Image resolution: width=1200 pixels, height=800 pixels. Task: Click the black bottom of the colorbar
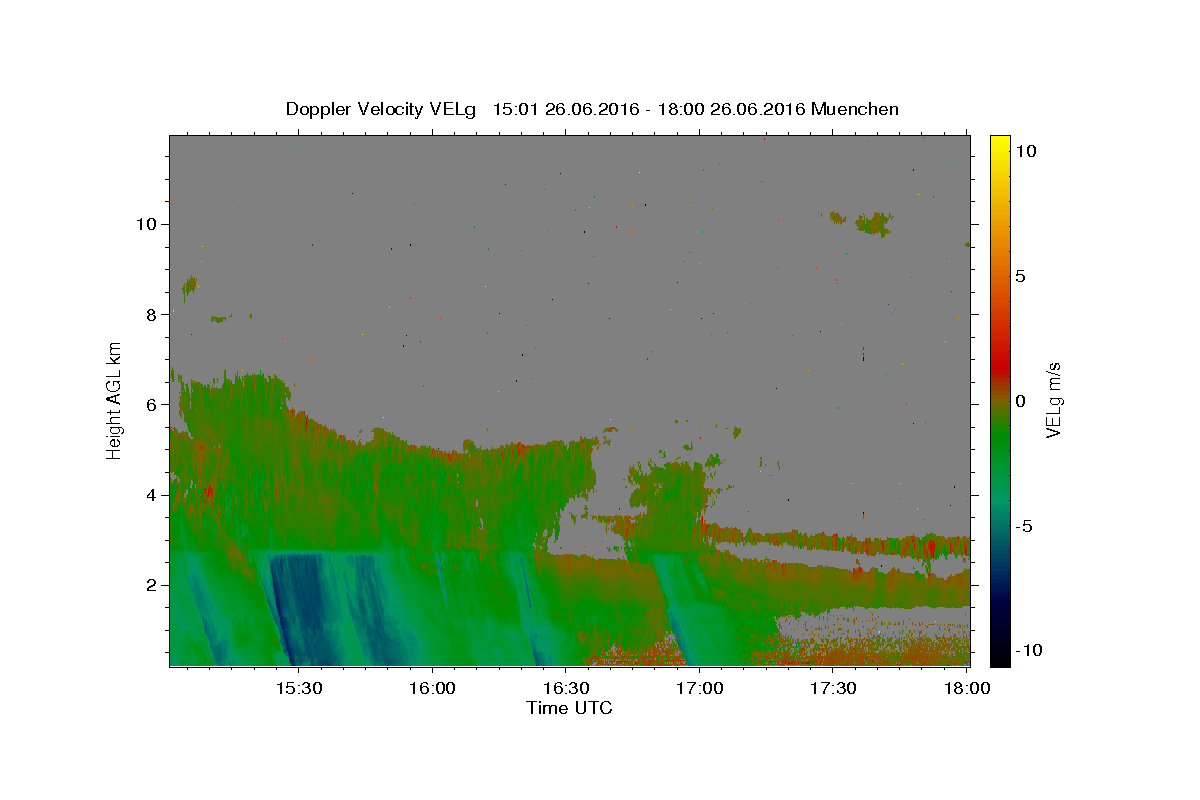click(1000, 659)
